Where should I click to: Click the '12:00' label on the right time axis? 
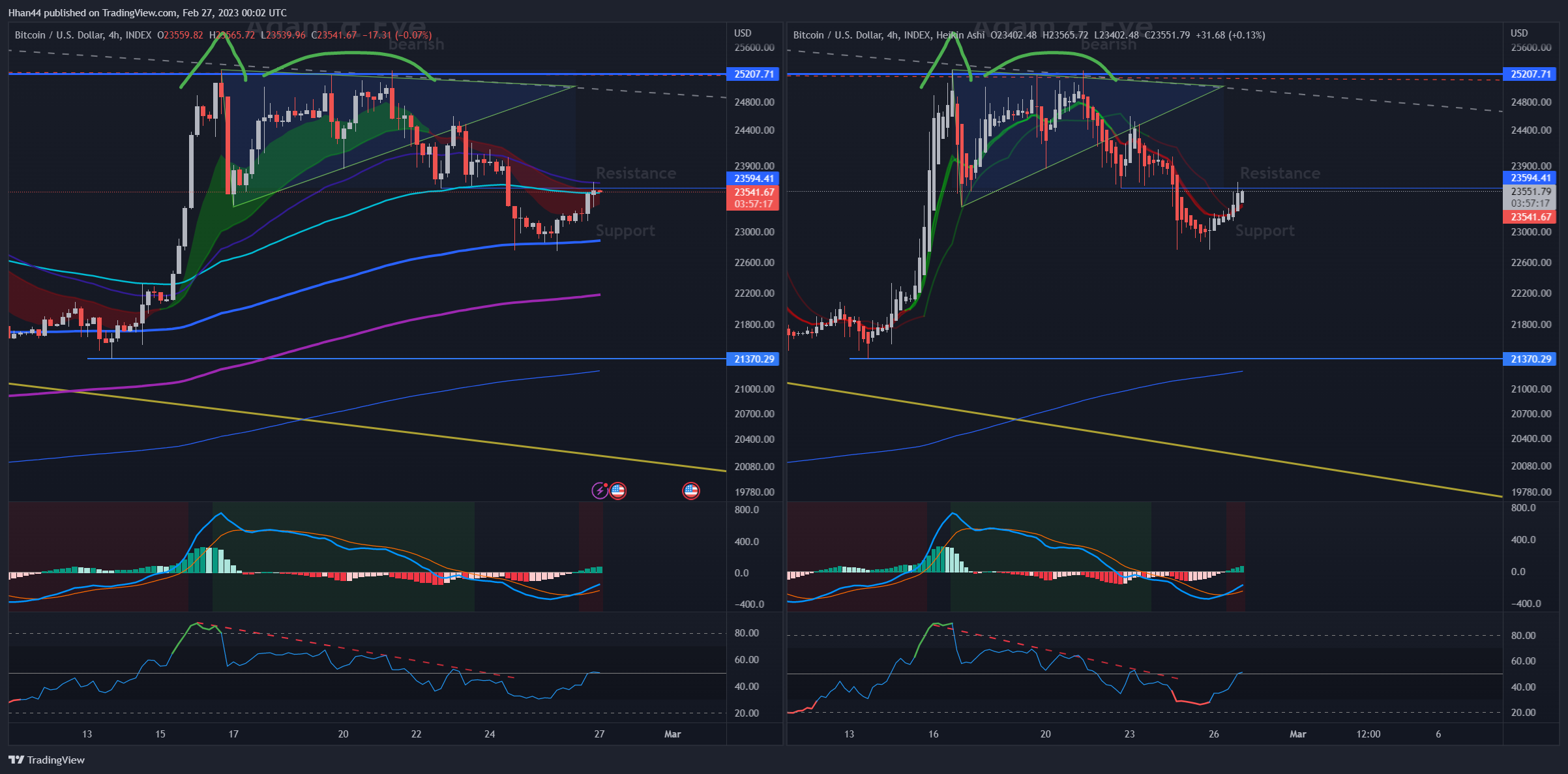pos(1368,734)
